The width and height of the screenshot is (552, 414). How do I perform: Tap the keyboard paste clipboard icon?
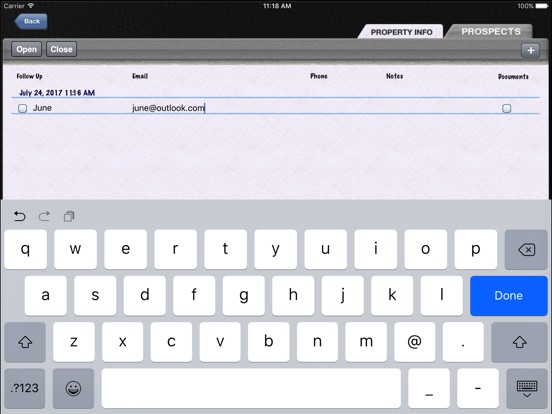(x=69, y=216)
